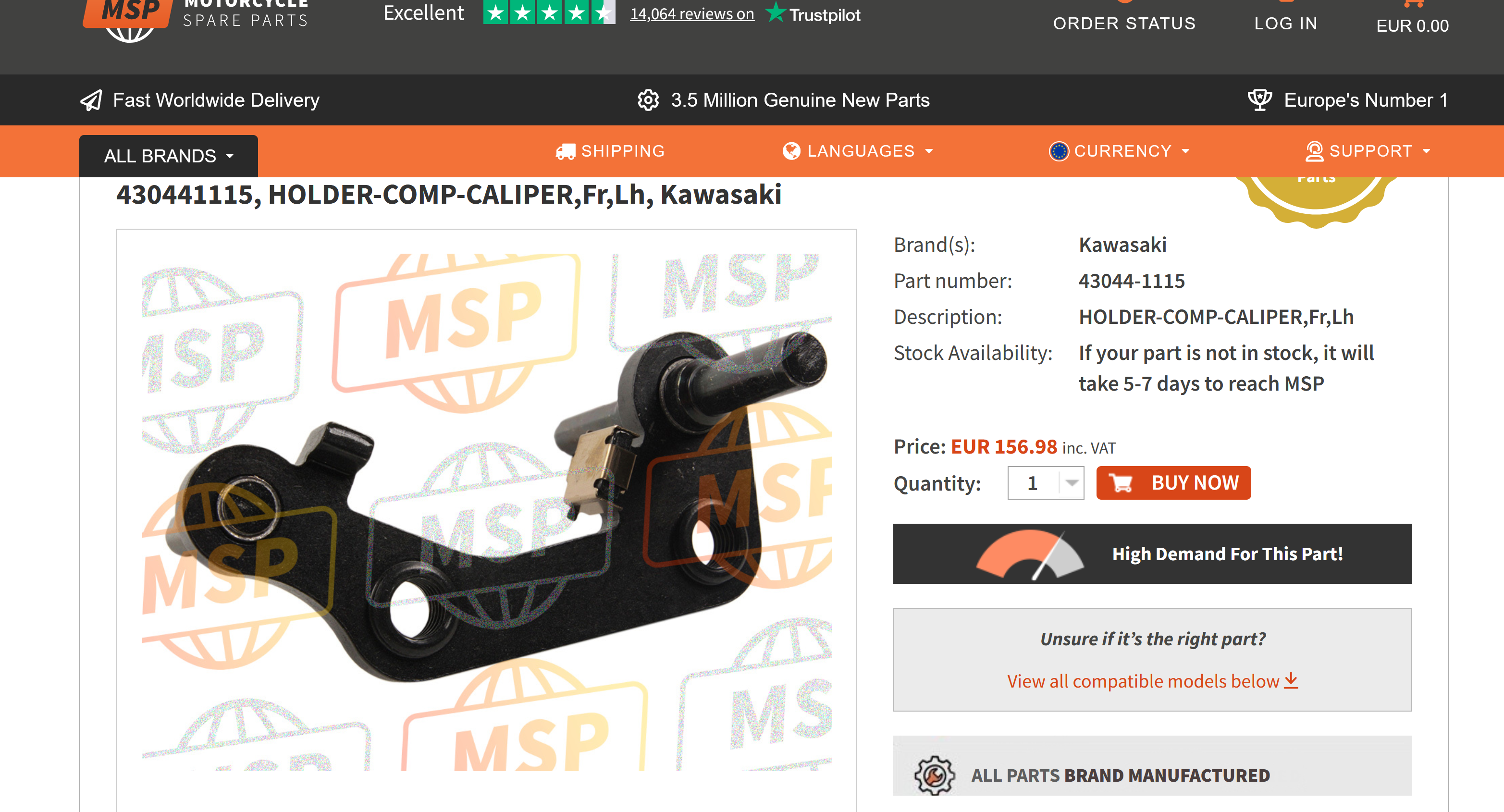
Task: Click the trophy icon beside Europe's Number 1
Action: click(x=1259, y=100)
